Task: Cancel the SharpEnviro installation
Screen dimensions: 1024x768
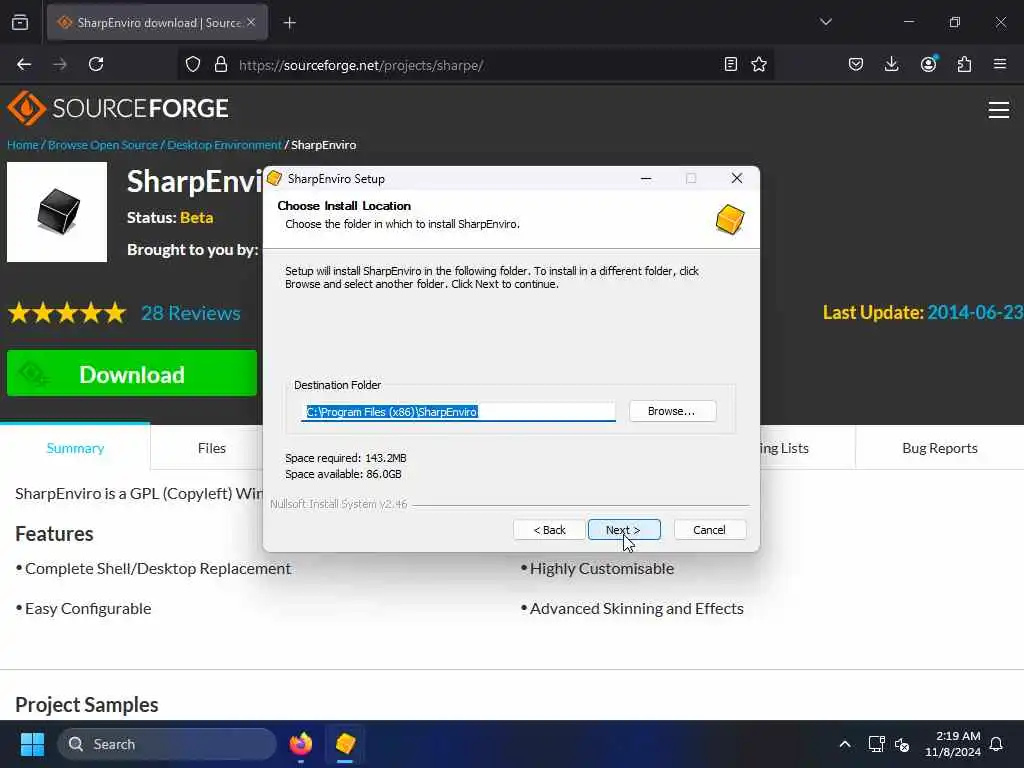Action: 709,530
